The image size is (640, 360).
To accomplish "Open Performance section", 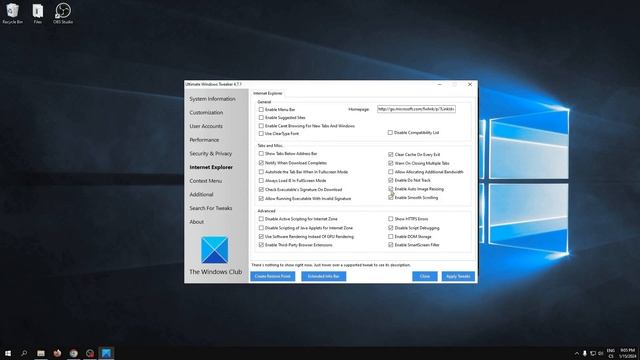I will point(204,140).
